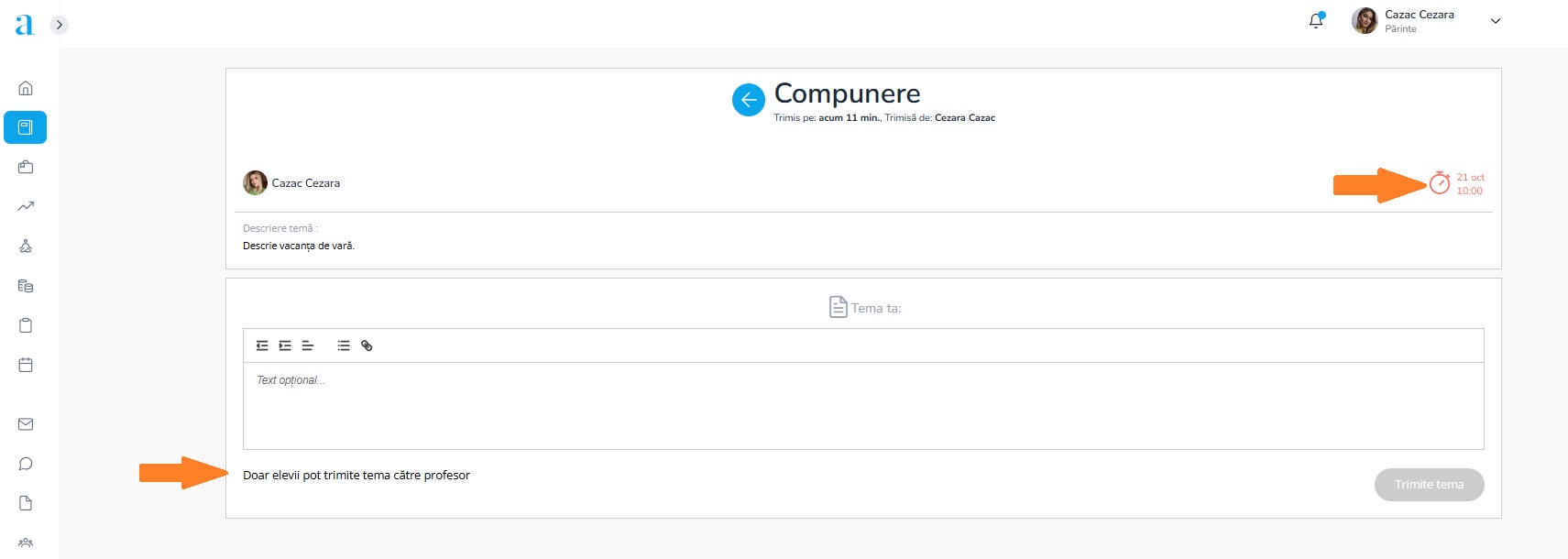Click the bulleted list editor button
The height and width of the screenshot is (559, 1568).
344,345
